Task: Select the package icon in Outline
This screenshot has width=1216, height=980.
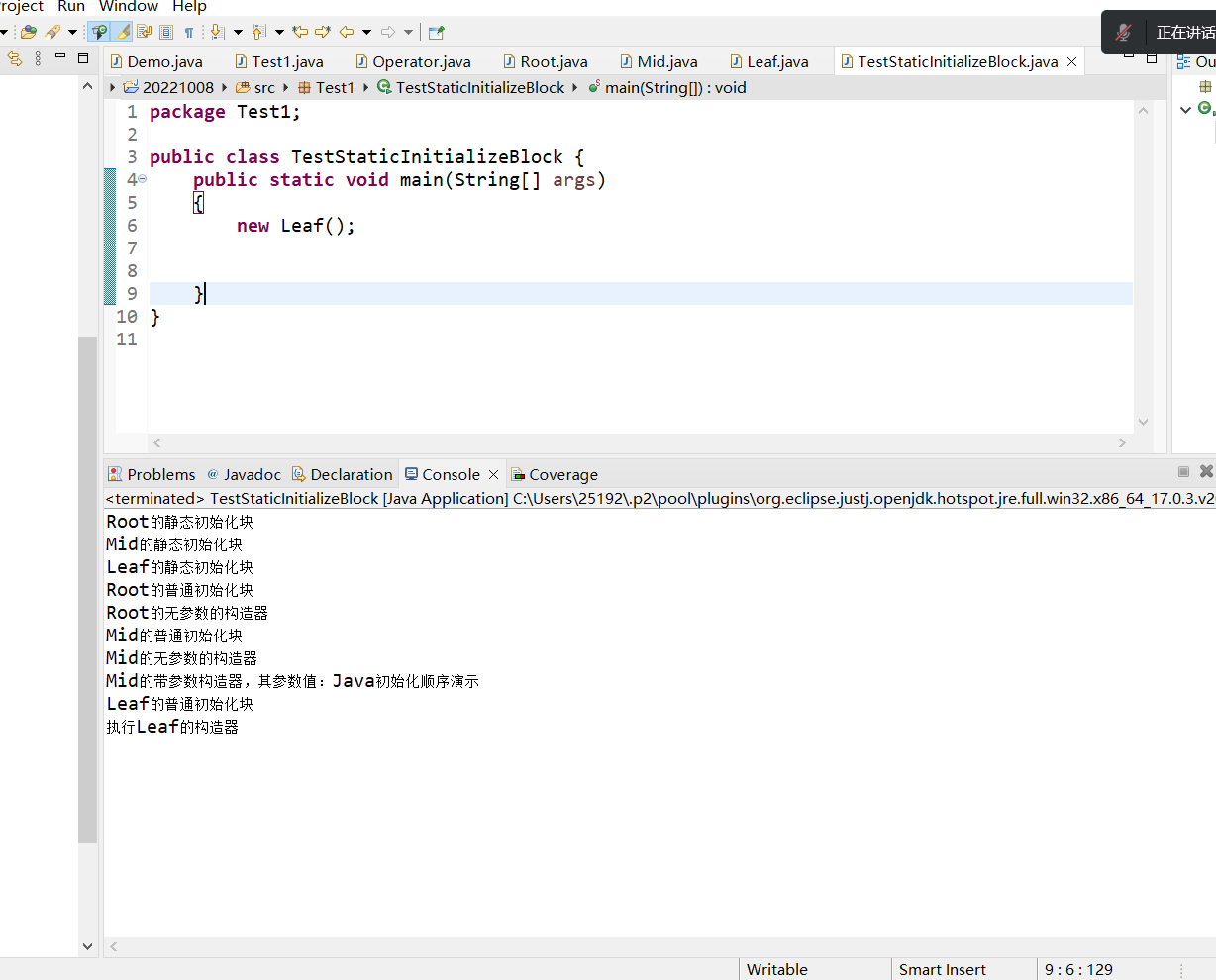Action: click(1205, 86)
